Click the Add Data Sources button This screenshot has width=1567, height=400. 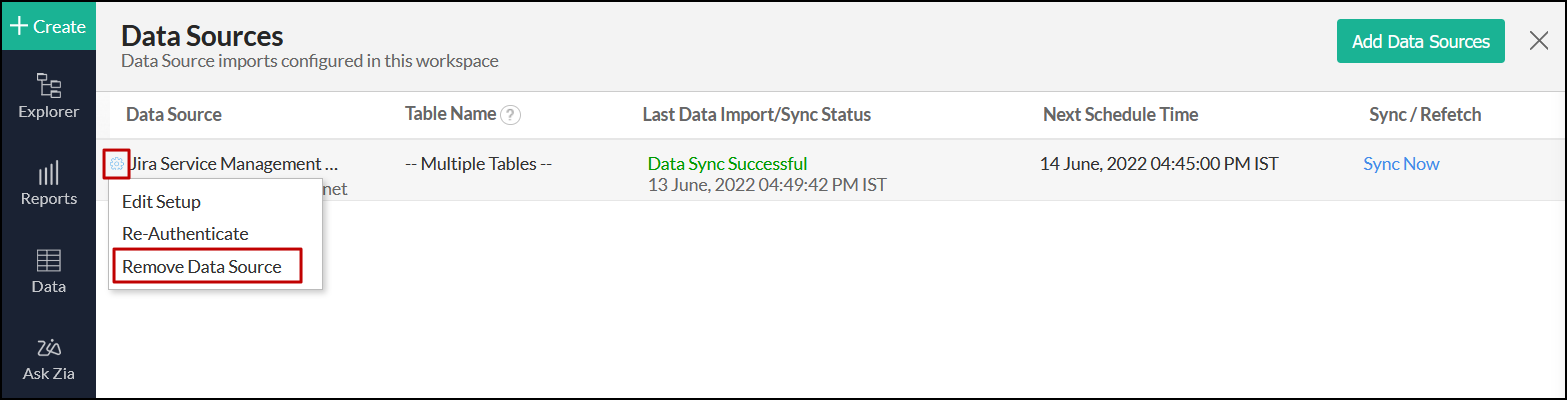pos(1420,41)
